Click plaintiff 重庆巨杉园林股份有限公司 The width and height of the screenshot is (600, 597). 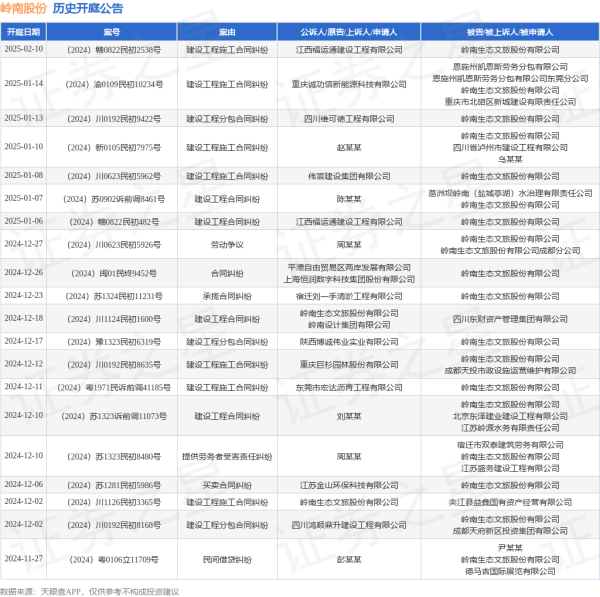coord(349,365)
